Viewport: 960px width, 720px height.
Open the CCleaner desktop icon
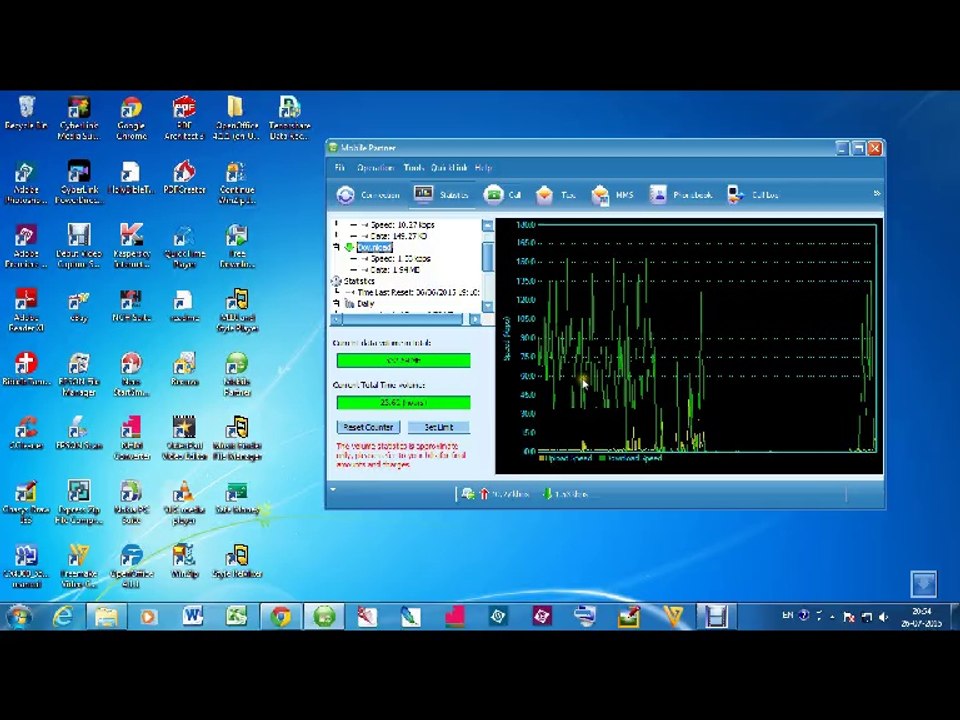[26, 433]
